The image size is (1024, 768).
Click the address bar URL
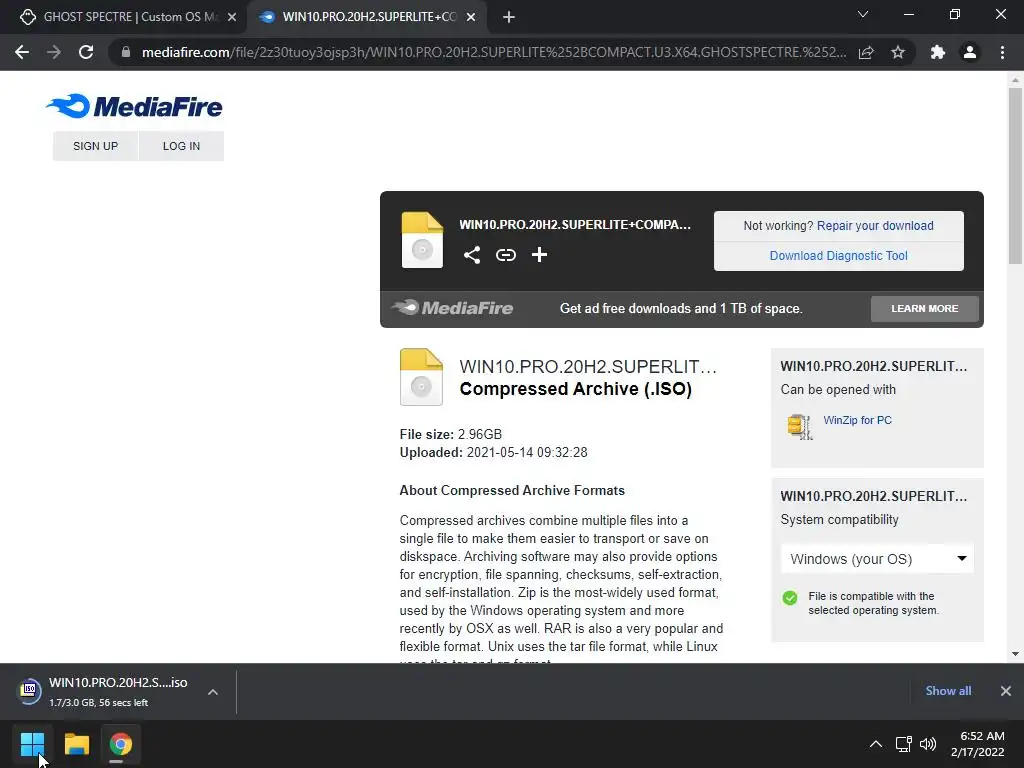click(x=494, y=52)
